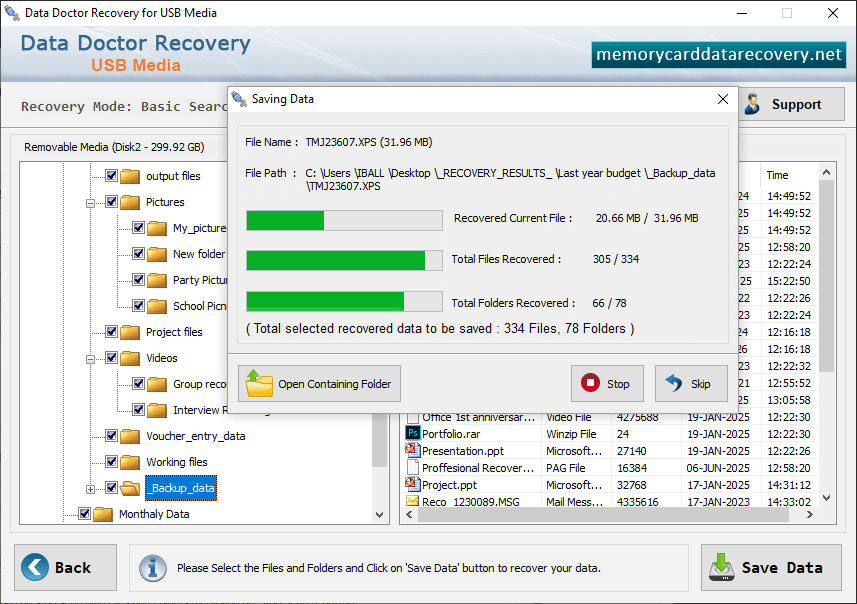Toggle the Group recording checkbox
Viewport: 857px width, 604px height.
[x=138, y=384]
